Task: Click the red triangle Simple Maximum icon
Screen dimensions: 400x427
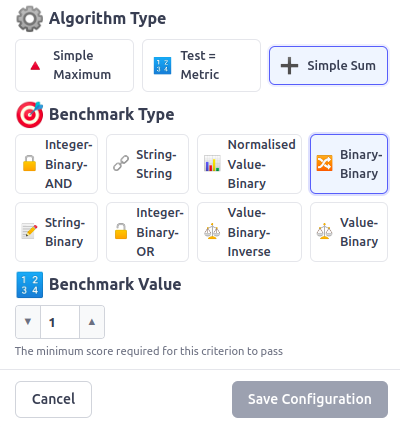Action: pos(35,66)
